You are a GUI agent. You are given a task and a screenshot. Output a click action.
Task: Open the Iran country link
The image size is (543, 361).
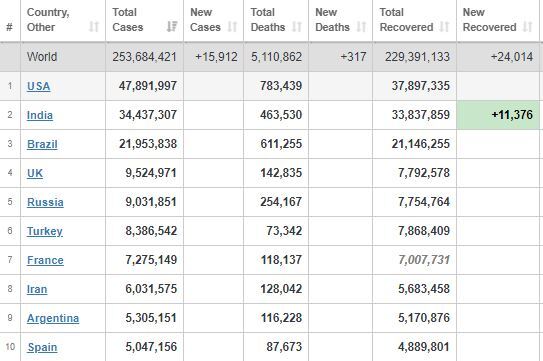(37, 290)
